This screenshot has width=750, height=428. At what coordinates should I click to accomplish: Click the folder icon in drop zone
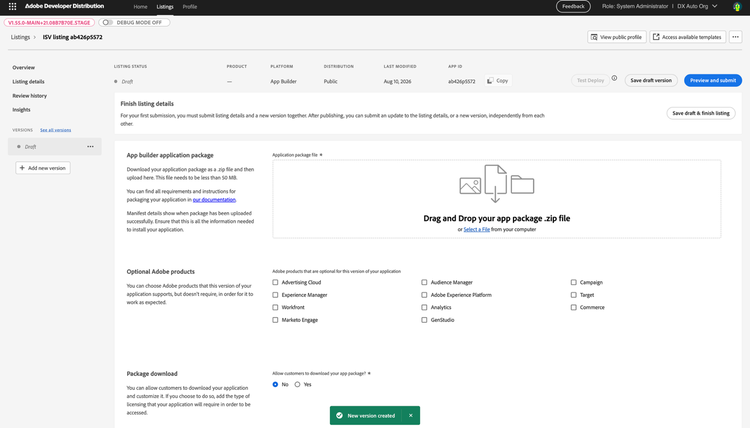522,185
